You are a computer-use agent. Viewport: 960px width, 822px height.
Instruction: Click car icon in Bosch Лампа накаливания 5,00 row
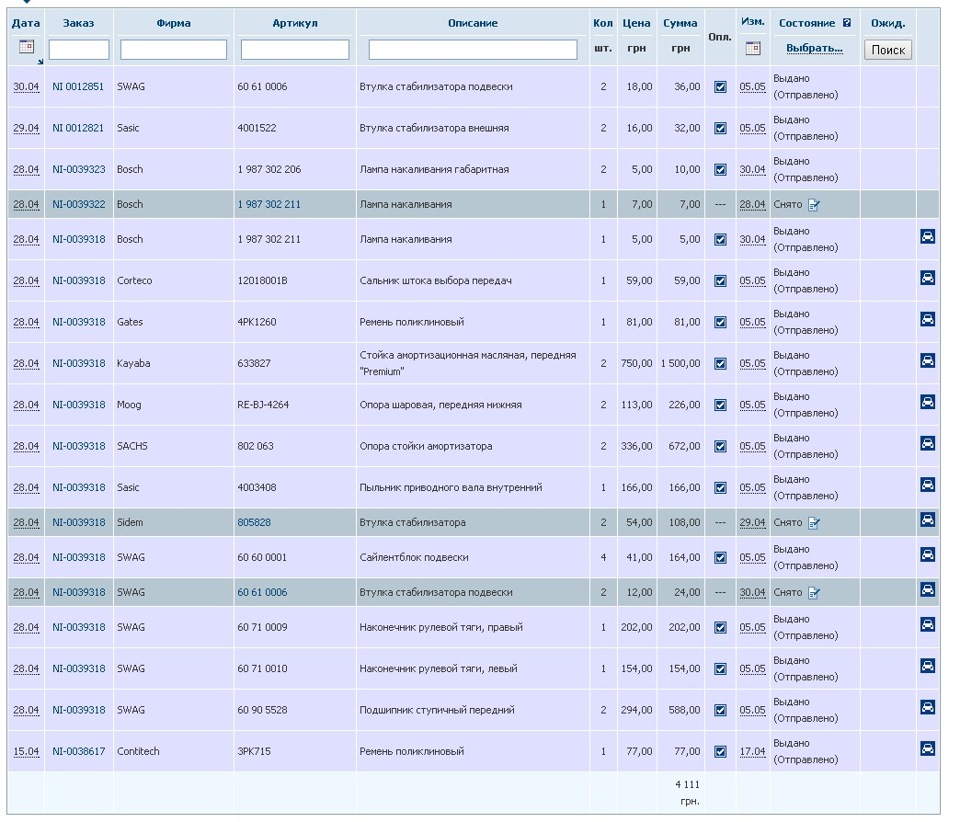pos(928,236)
